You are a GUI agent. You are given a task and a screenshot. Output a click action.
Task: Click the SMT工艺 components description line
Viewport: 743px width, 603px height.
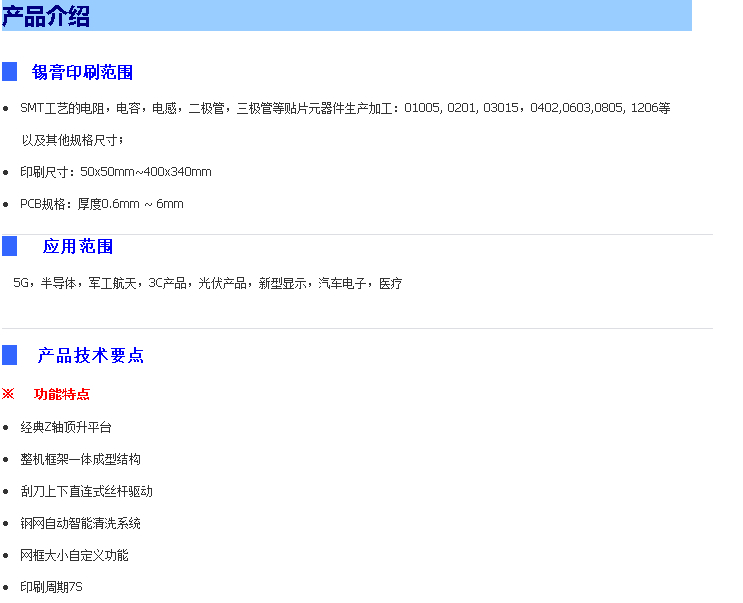345,108
